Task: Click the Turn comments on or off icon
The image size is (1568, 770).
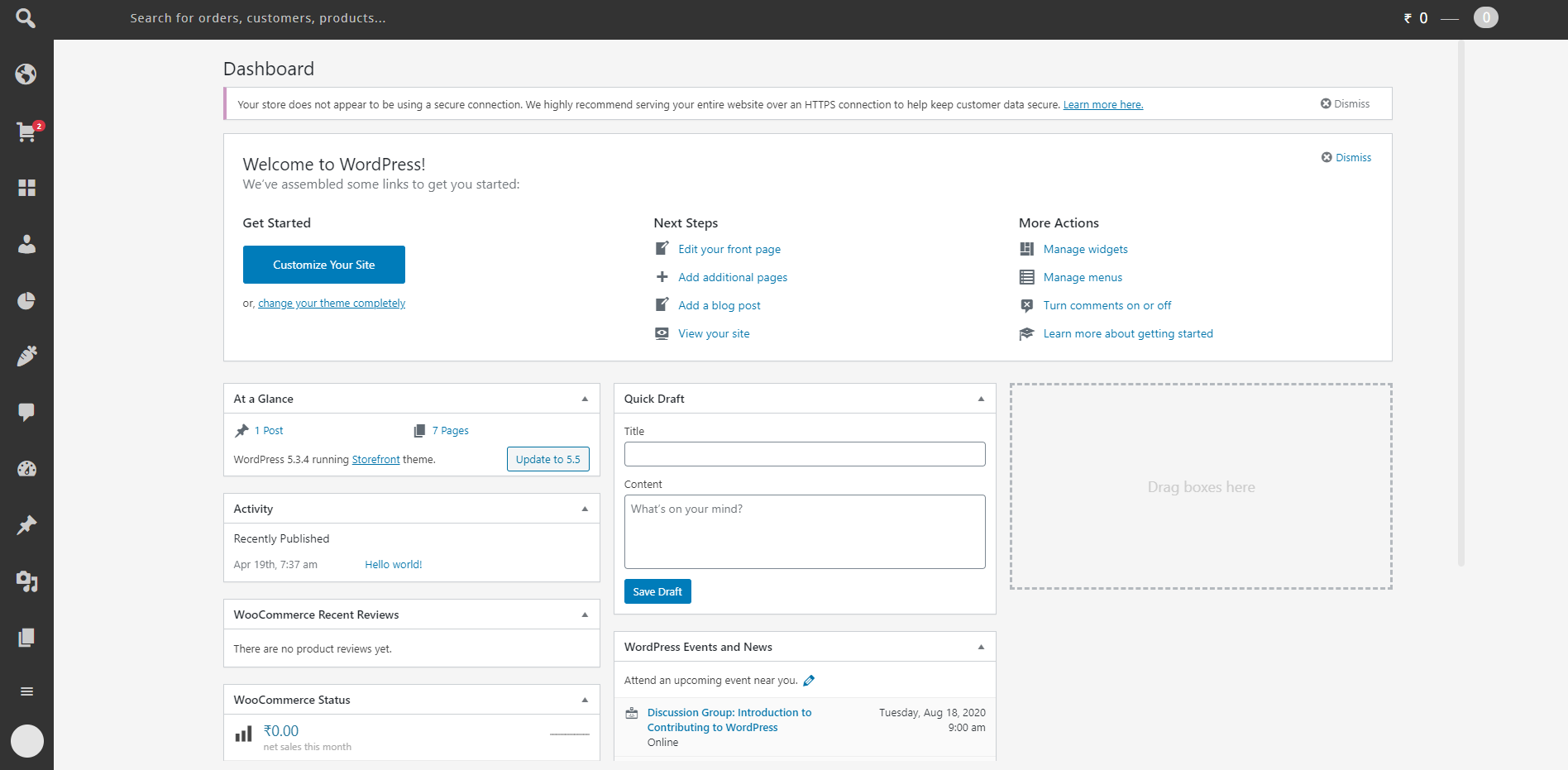Action: 1027,305
